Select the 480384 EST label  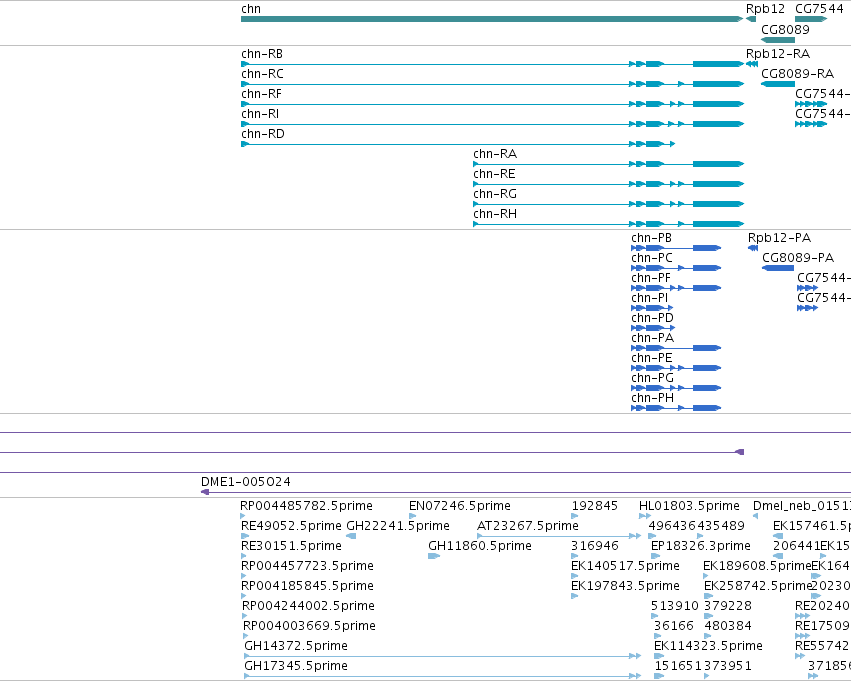tap(728, 626)
